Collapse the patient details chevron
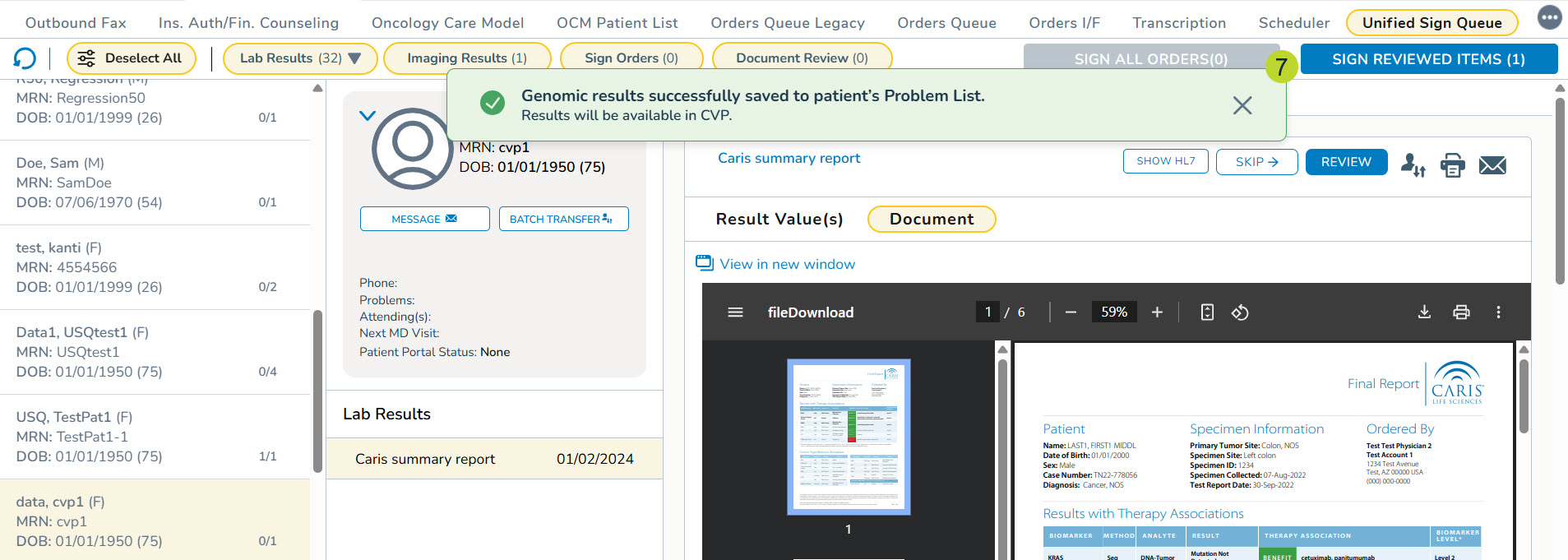The height and width of the screenshot is (560, 1568). (368, 116)
